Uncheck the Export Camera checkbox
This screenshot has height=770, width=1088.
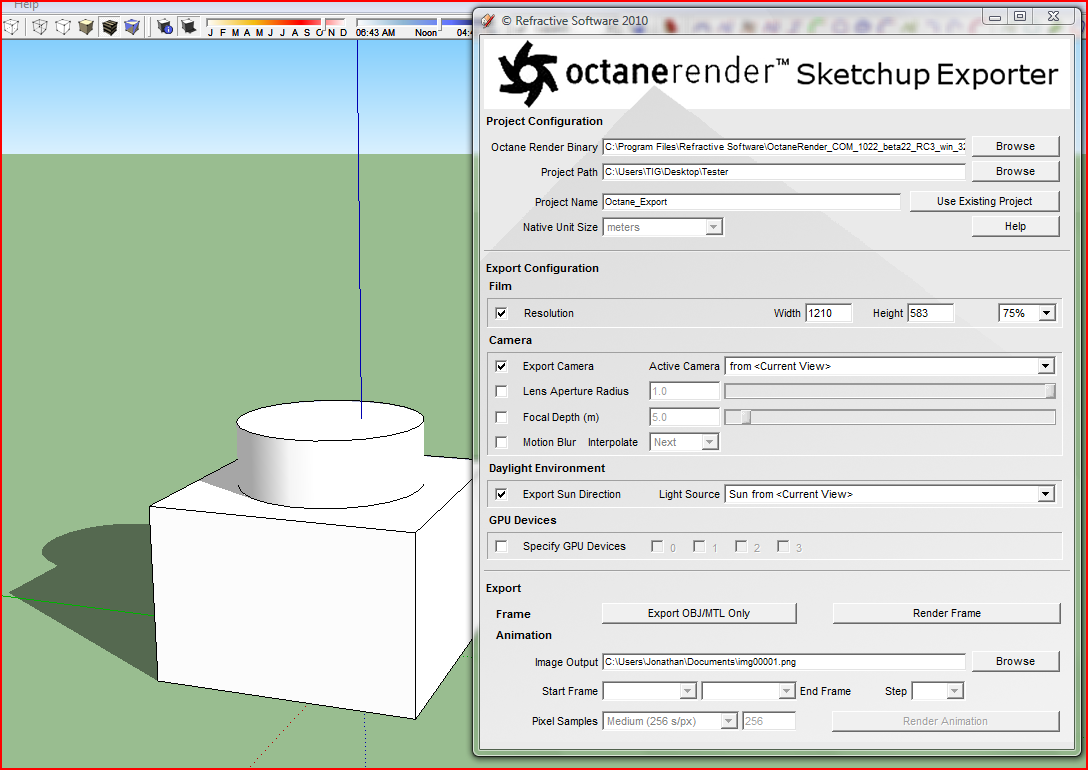(x=501, y=366)
